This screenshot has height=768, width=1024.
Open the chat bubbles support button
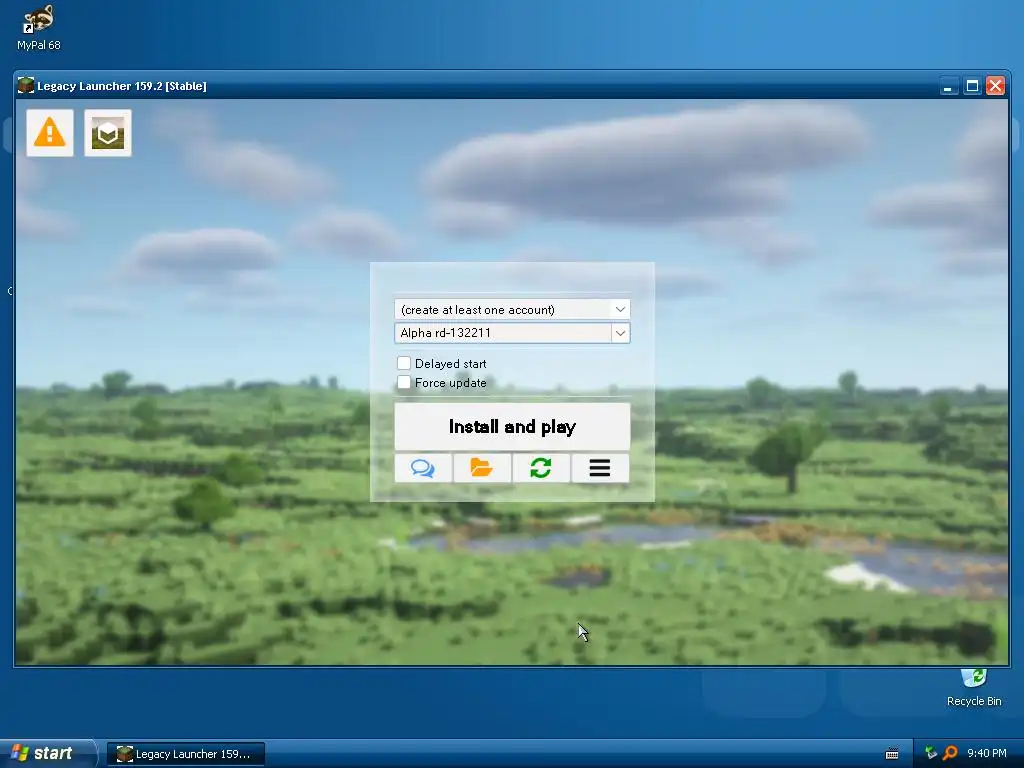click(423, 468)
